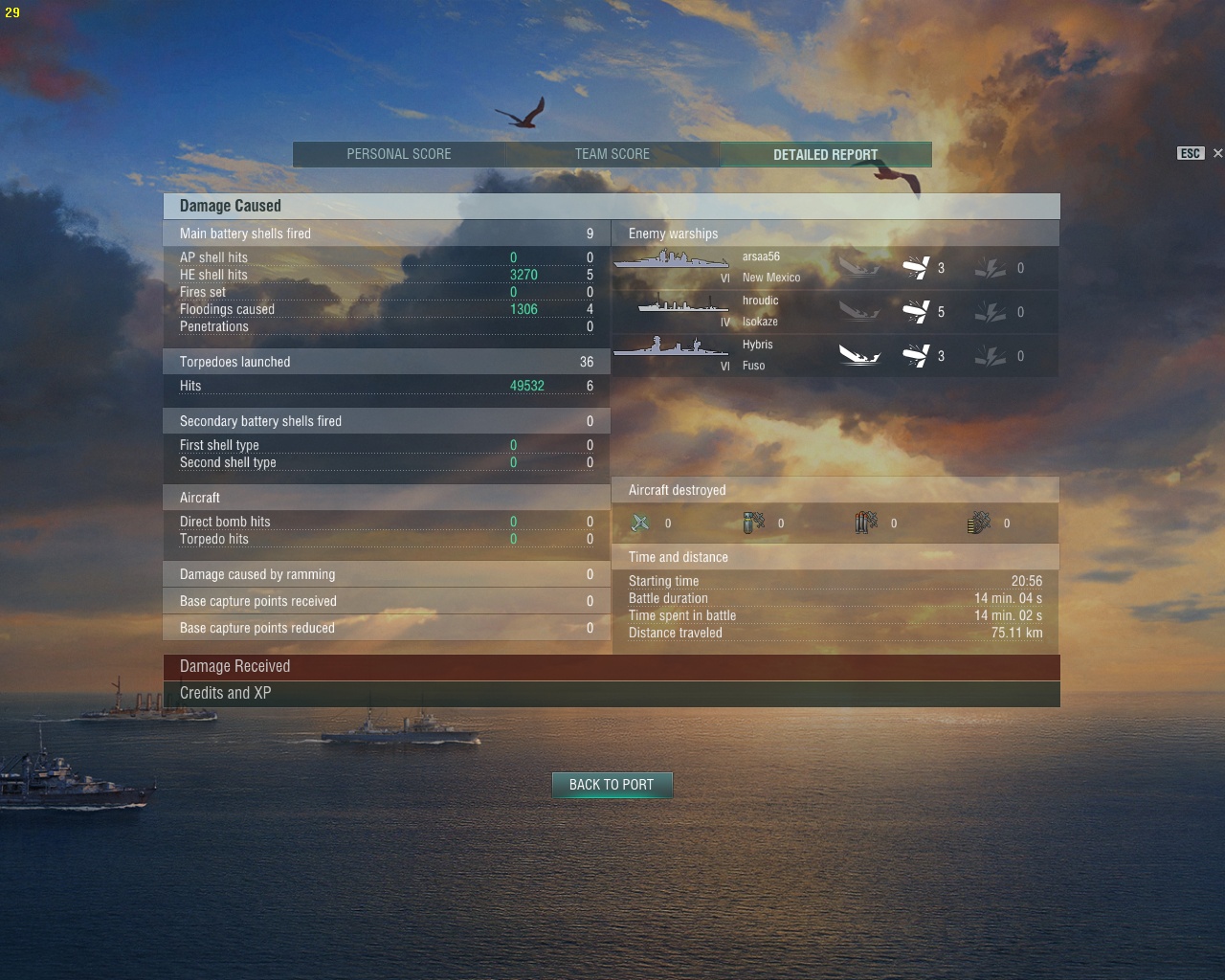
Task: Switch to the Personal Score tab
Action: [x=399, y=154]
